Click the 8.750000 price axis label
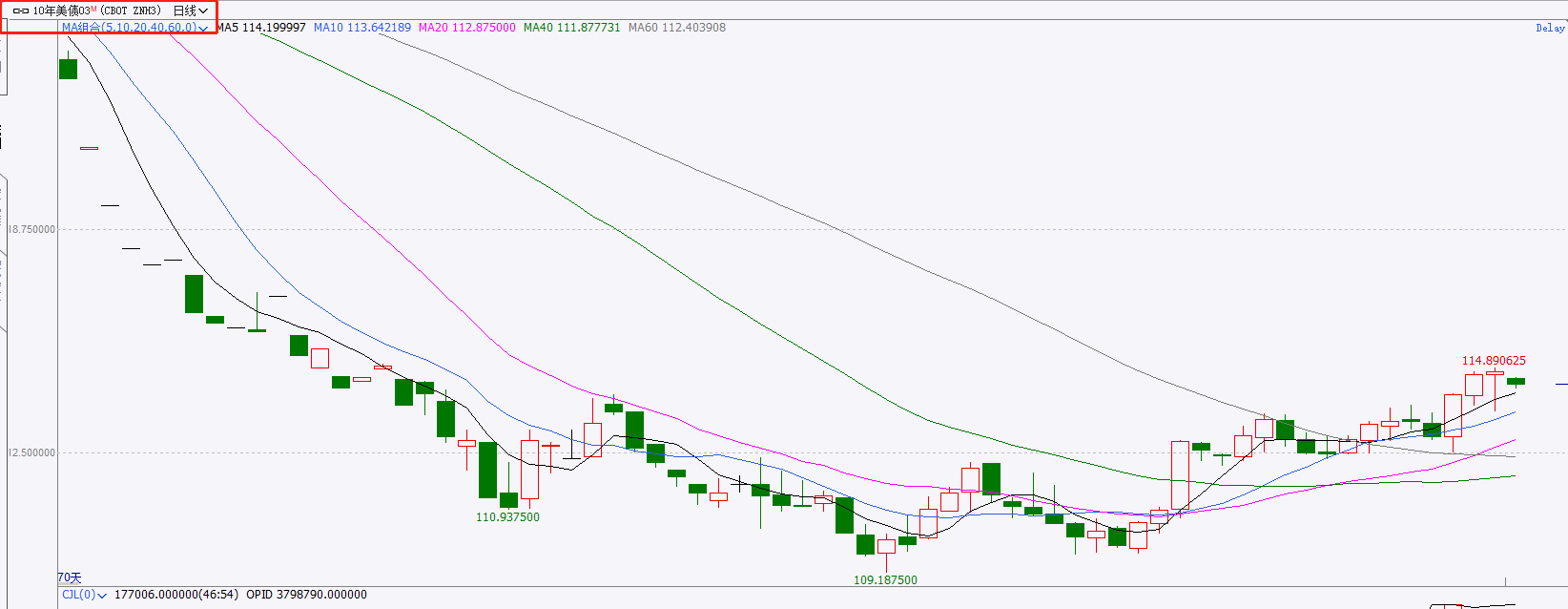This screenshot has width=1568, height=609. coord(31,229)
